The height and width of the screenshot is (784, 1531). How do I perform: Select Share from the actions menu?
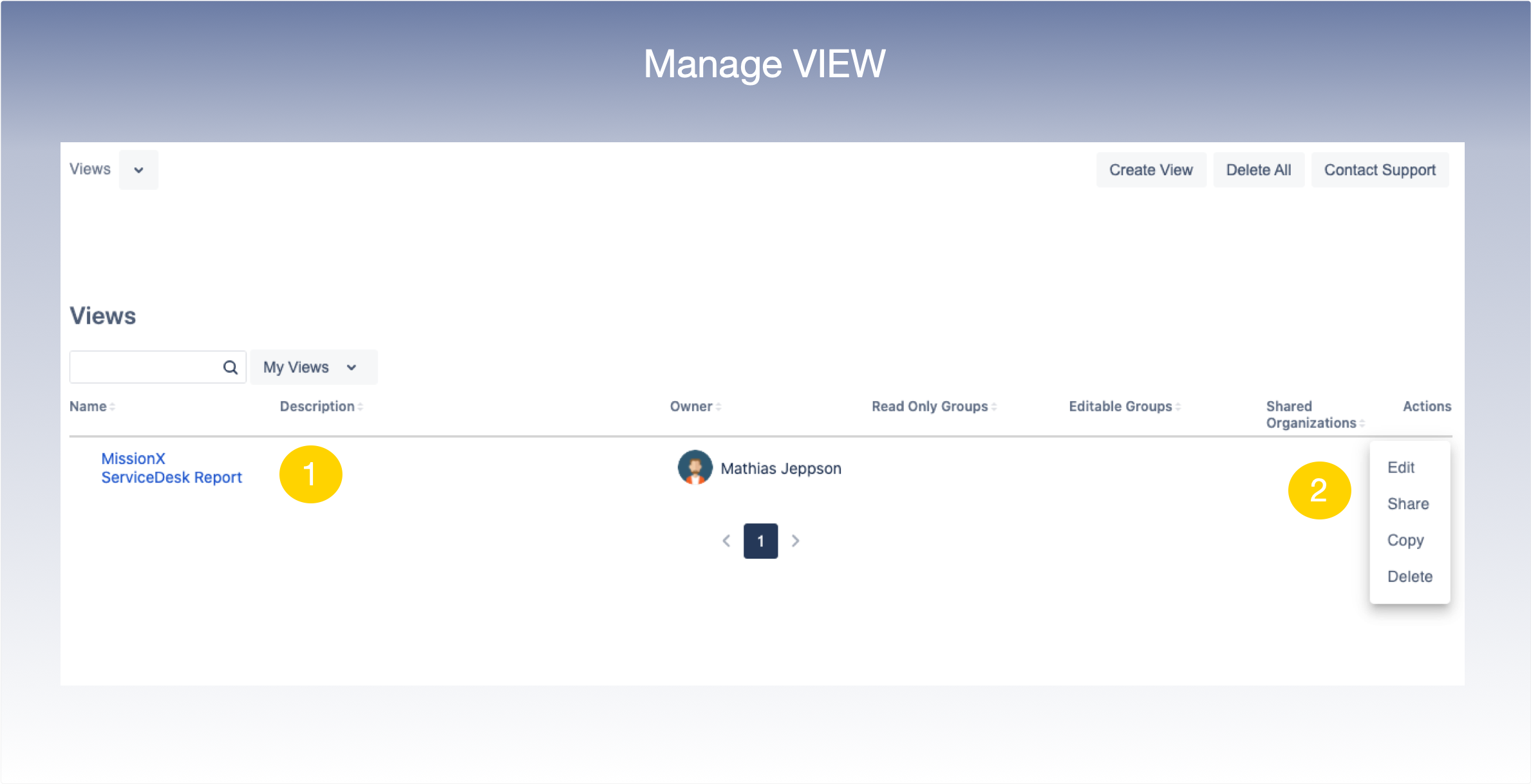coord(1409,504)
